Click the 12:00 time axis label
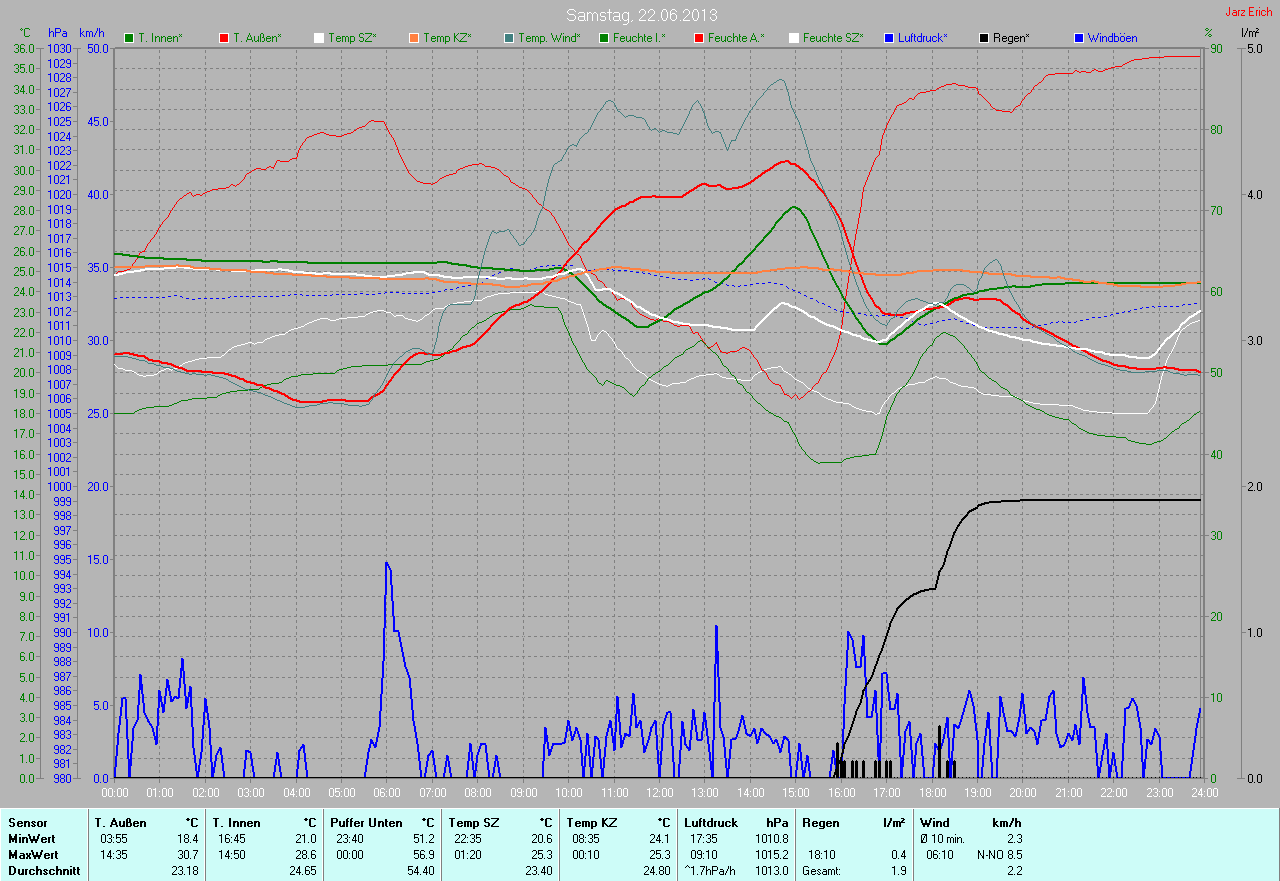1280x881 pixels. pos(660,793)
